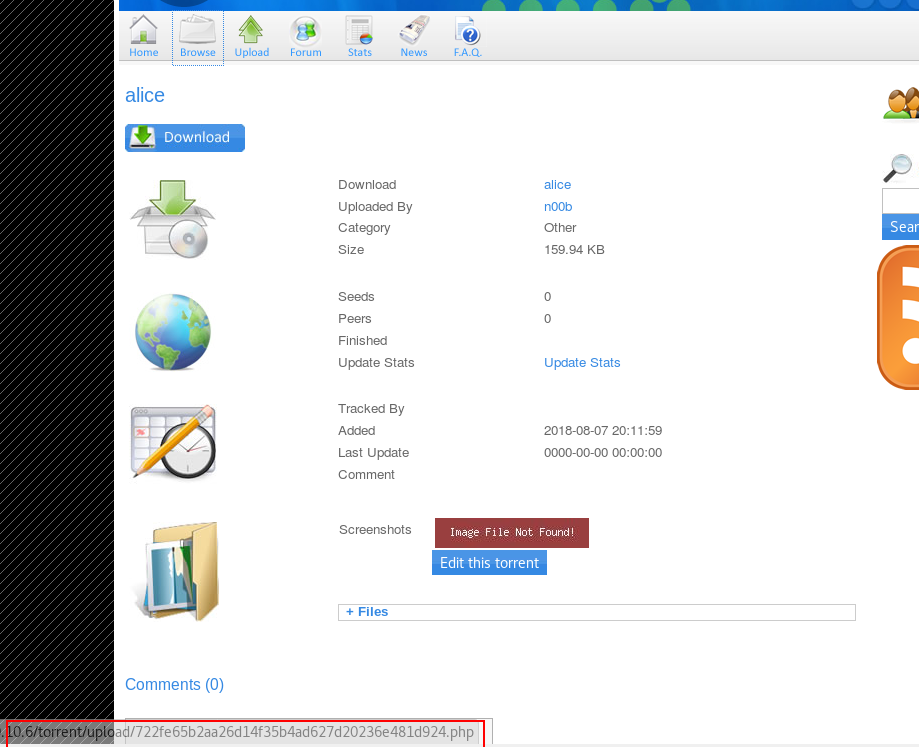Open the Comments (0) heading link

pos(174,685)
